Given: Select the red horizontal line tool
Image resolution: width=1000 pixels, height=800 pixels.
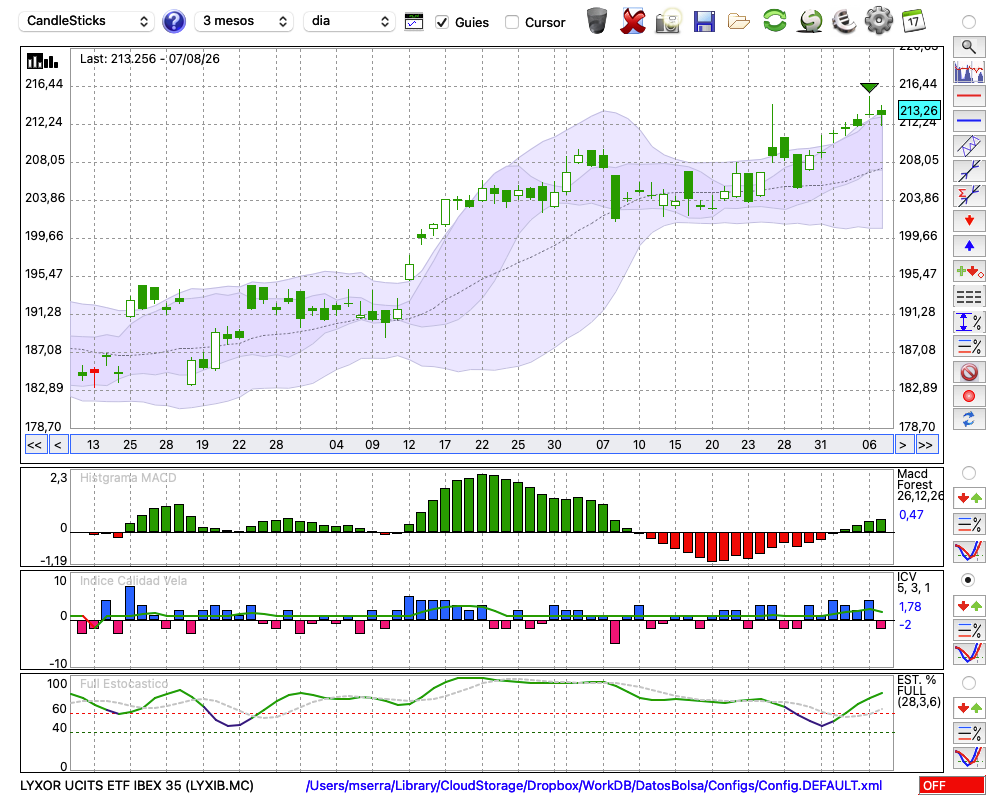Looking at the screenshot, I should pos(969,96).
